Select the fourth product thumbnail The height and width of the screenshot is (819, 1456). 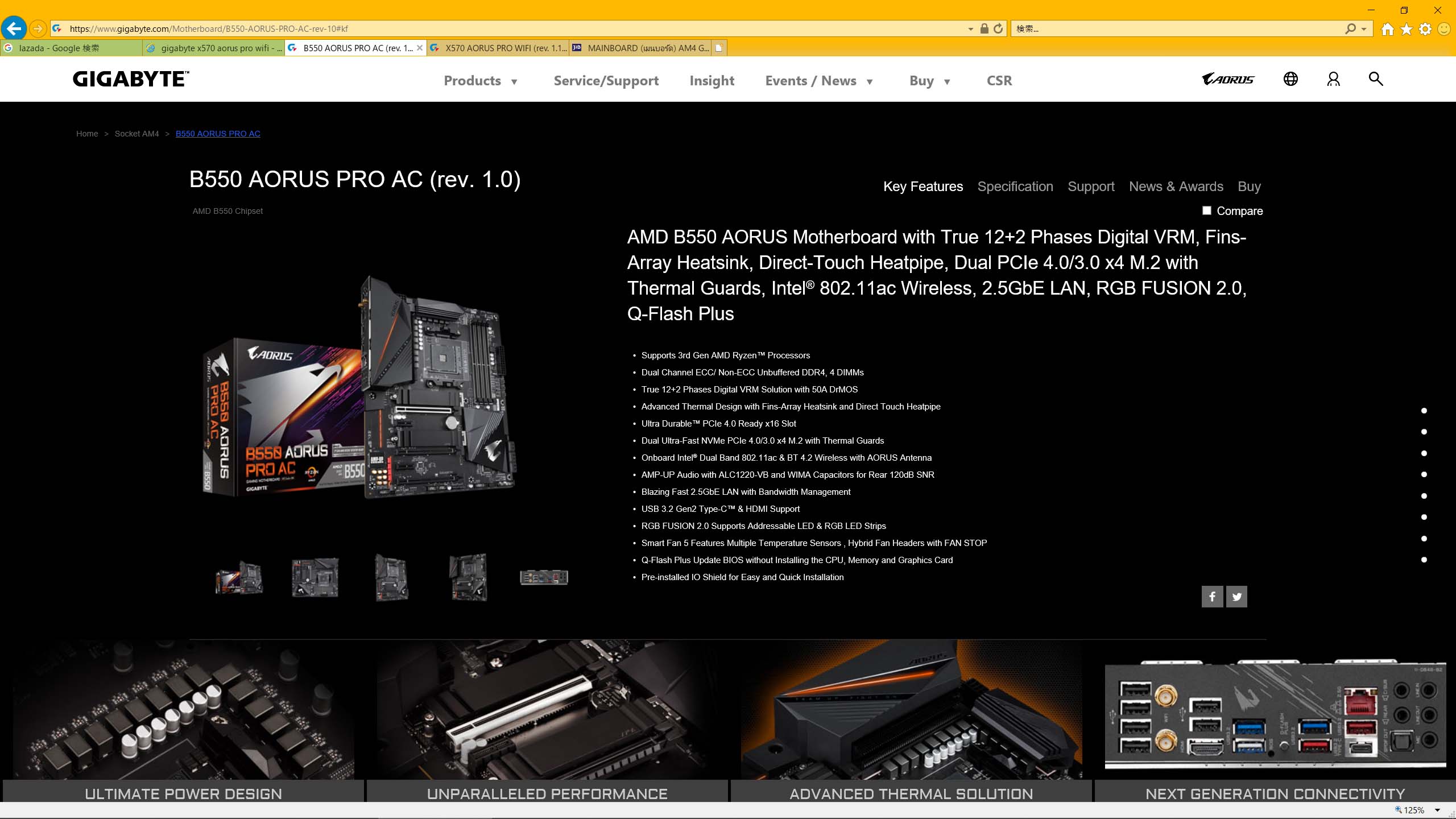[x=468, y=578]
